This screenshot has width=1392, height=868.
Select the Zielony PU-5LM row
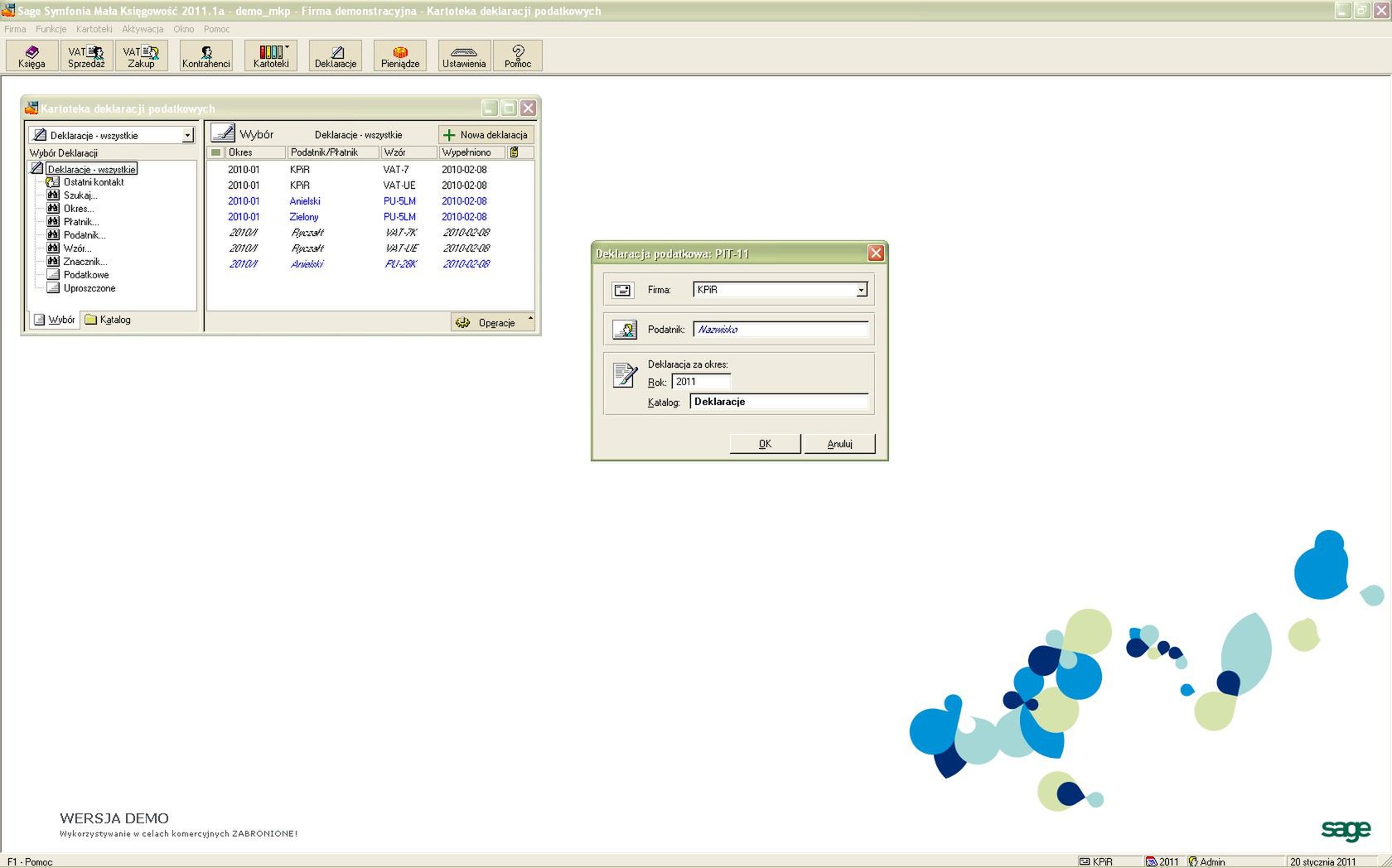click(x=370, y=217)
